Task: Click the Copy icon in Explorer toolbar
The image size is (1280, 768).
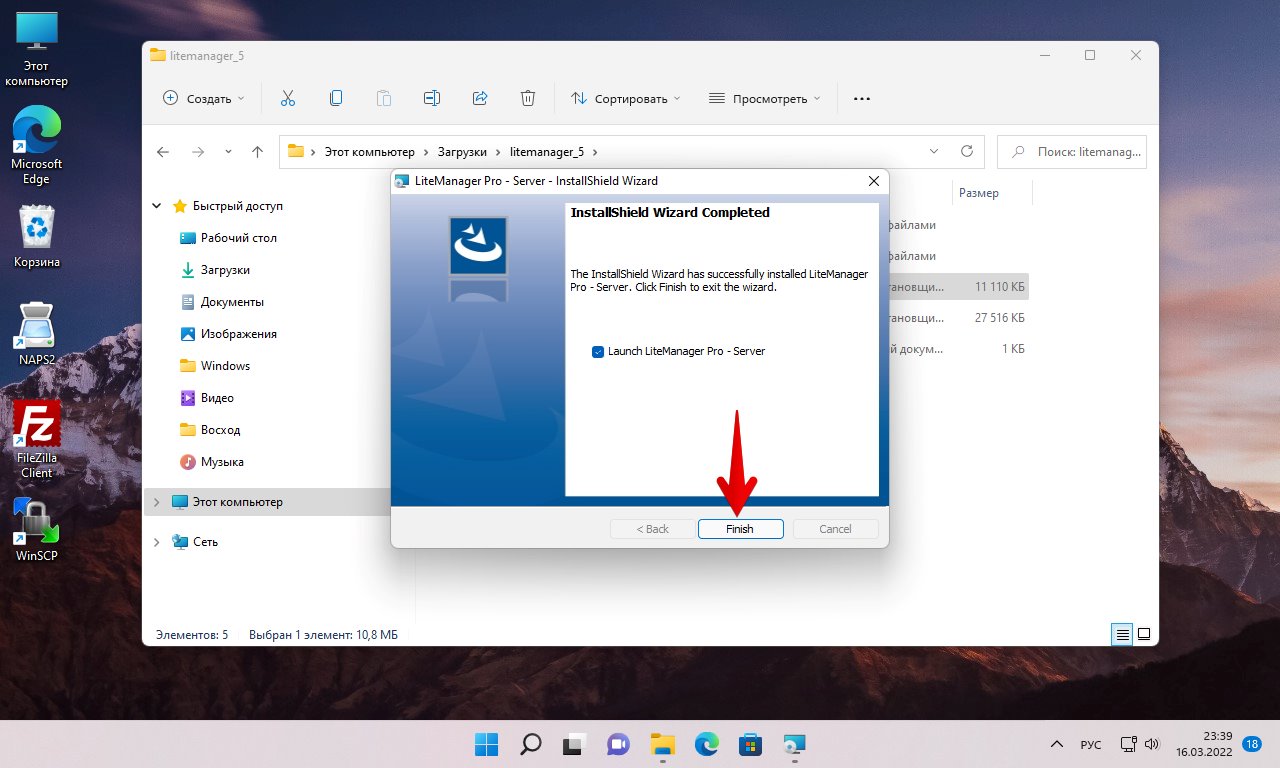Action: point(336,98)
